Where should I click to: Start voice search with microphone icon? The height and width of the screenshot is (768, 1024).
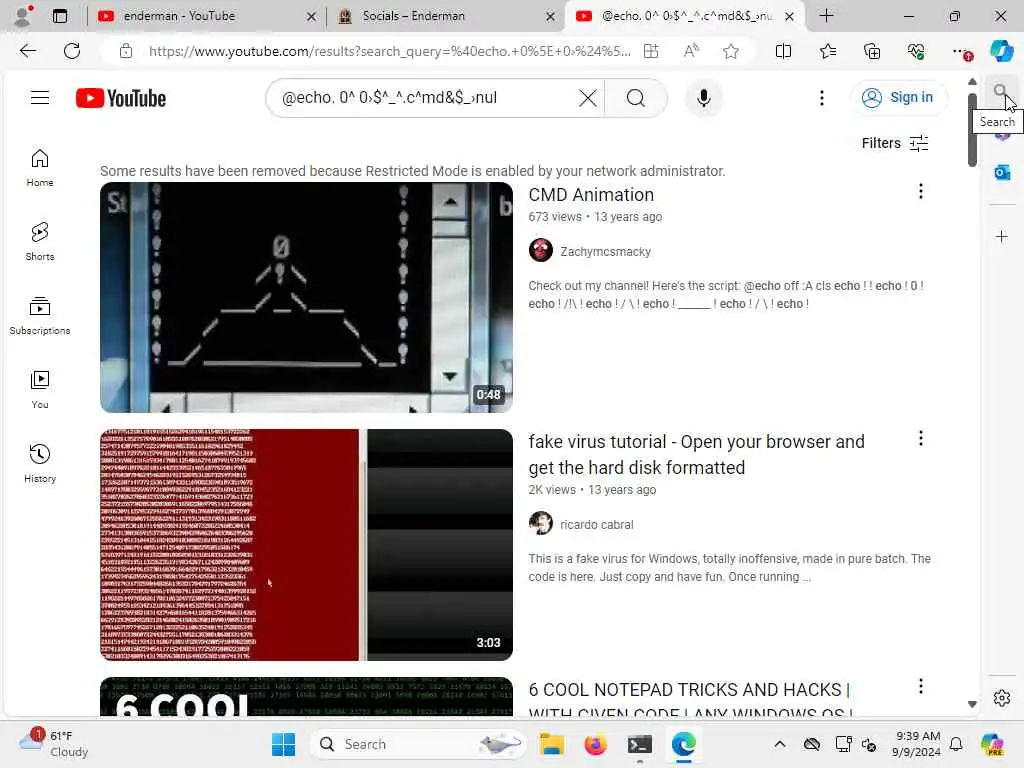click(x=703, y=98)
